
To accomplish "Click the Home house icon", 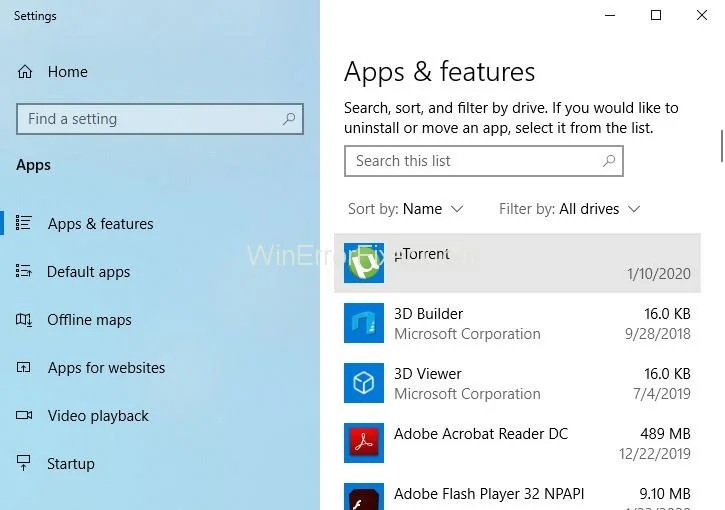I will 25,72.
